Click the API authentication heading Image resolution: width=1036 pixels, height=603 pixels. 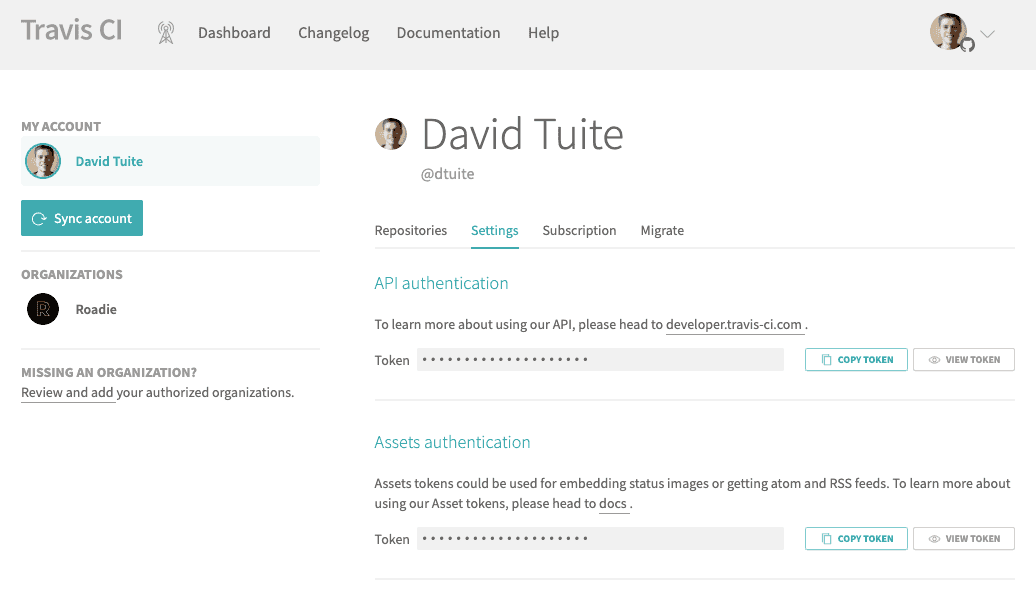click(441, 283)
